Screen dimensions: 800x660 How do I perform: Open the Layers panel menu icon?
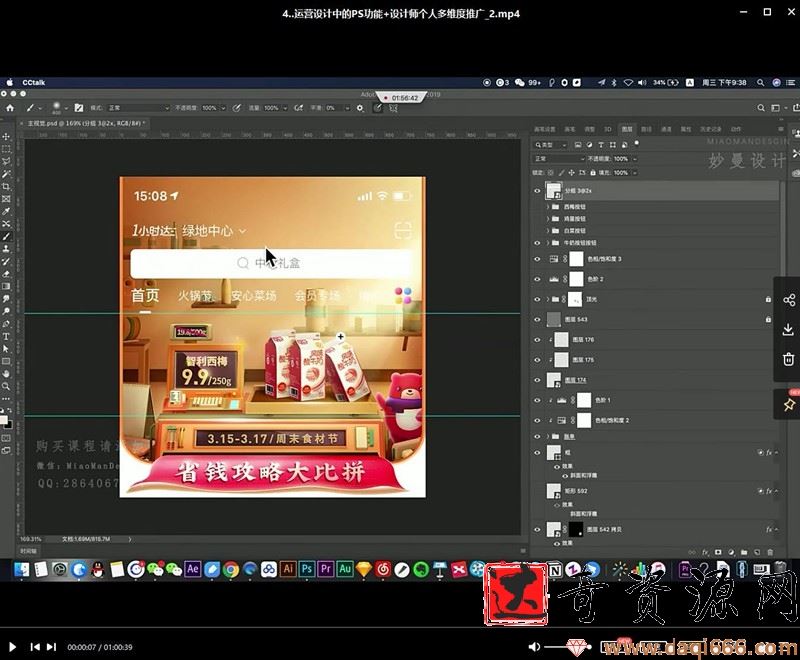click(781, 129)
